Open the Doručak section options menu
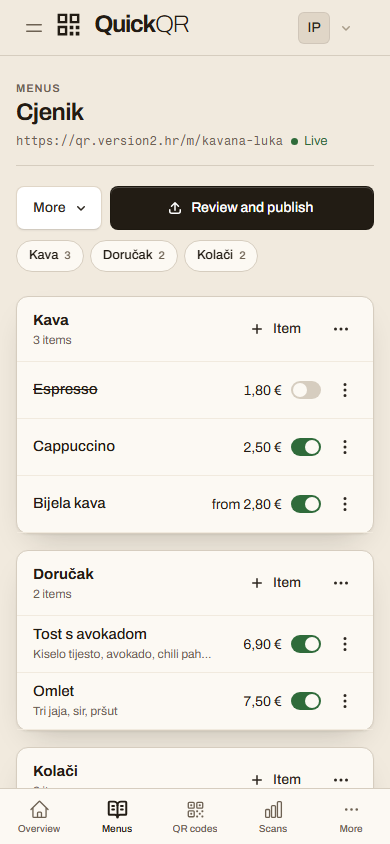This screenshot has height=844, width=390. pyautogui.click(x=341, y=583)
